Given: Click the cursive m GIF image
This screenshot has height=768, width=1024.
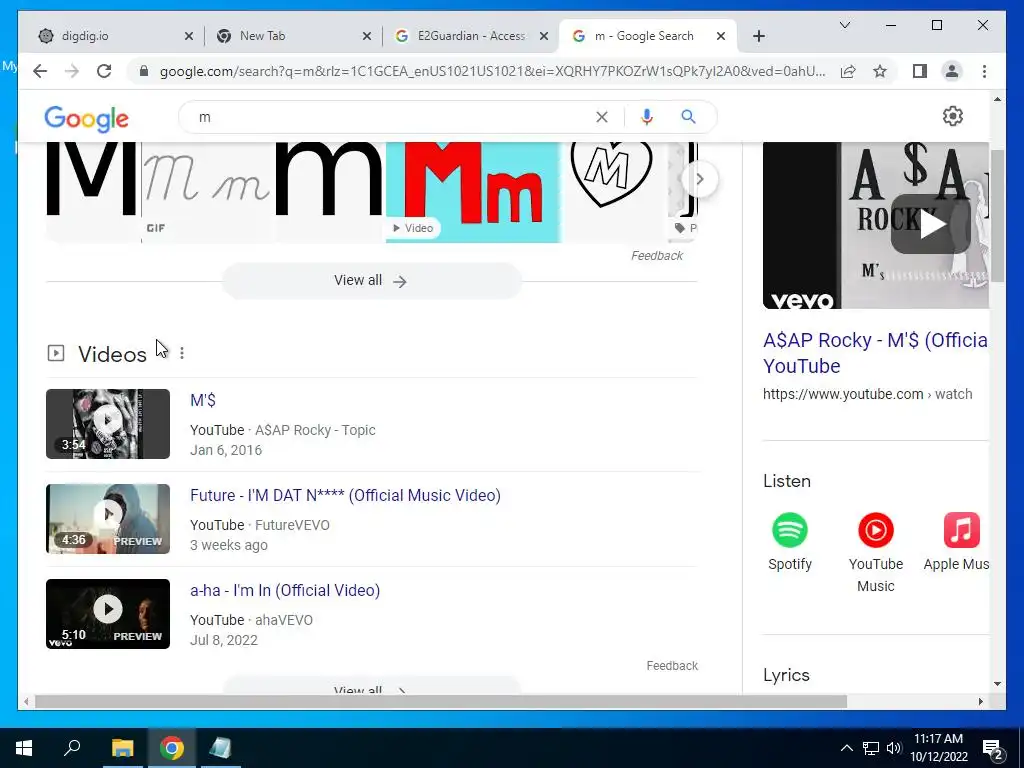Looking at the screenshot, I should click(206, 192).
